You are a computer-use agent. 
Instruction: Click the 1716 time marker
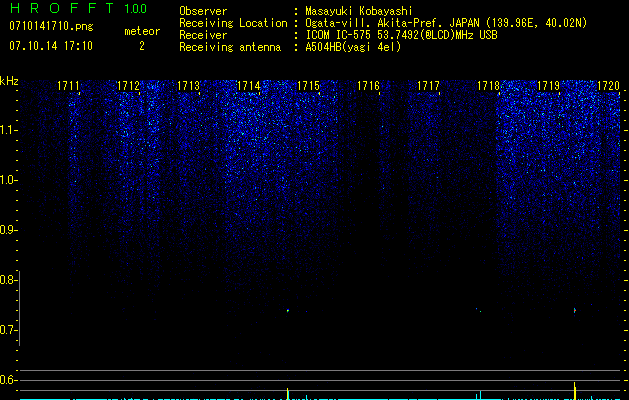[368, 86]
